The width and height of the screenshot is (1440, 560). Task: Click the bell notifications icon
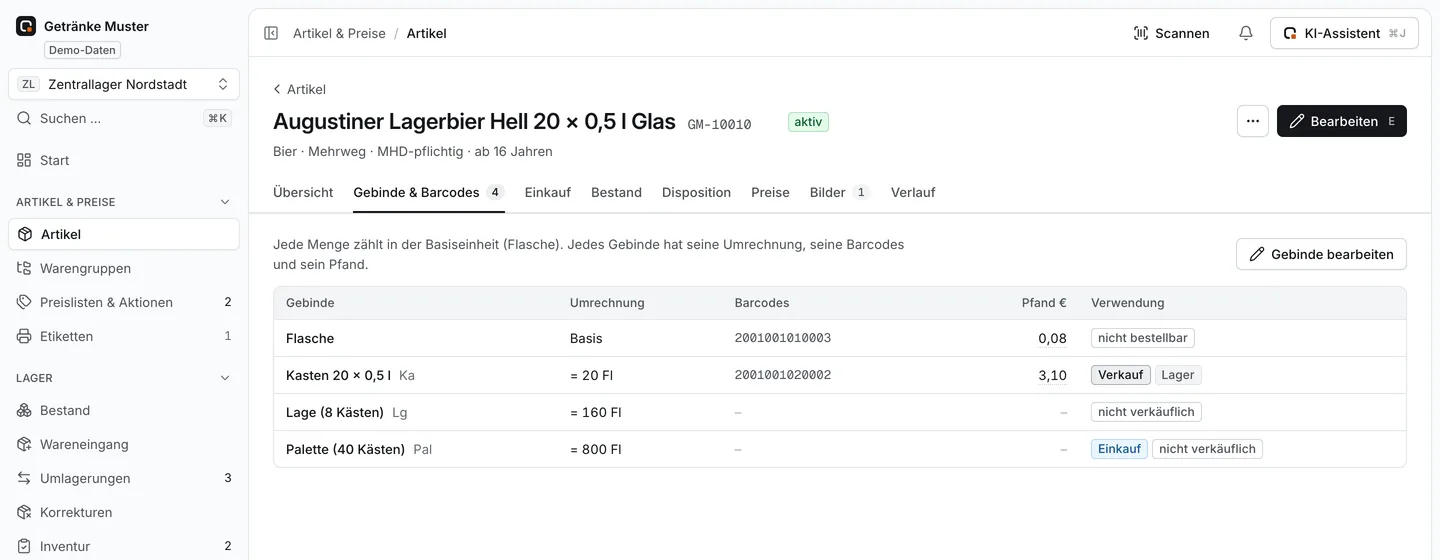click(1246, 33)
